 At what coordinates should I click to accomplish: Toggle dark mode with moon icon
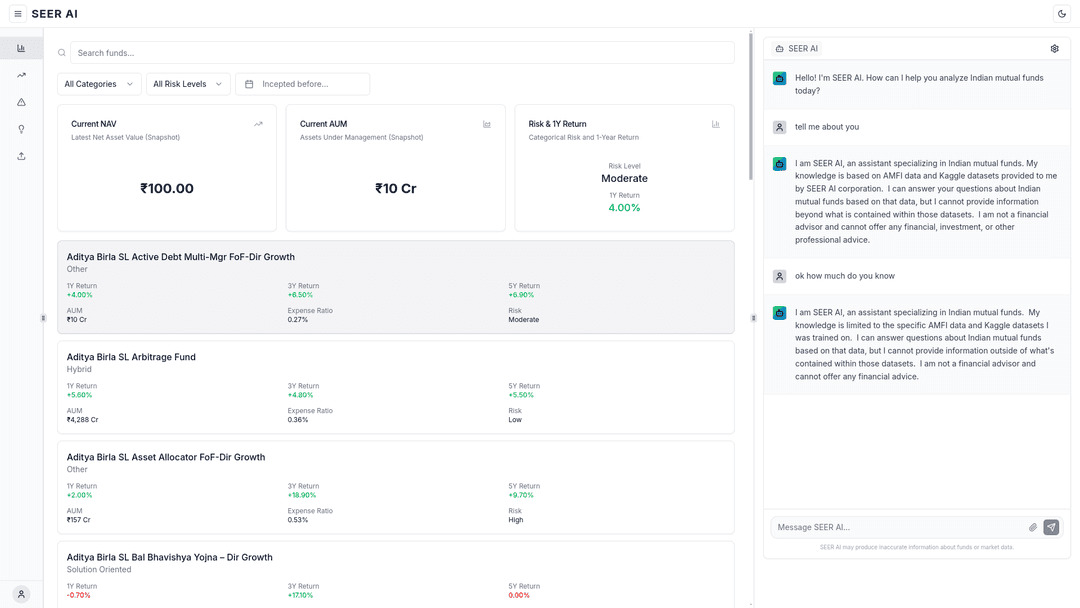click(1061, 14)
